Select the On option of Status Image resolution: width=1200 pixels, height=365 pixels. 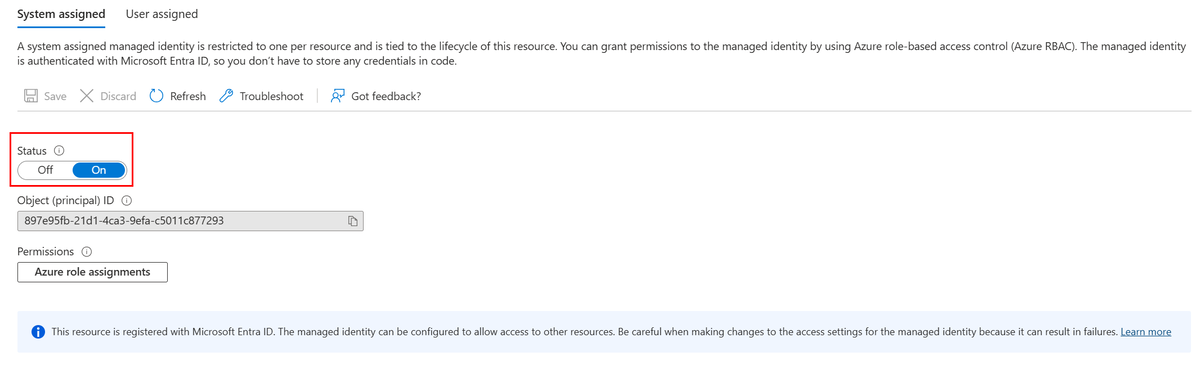(99, 170)
